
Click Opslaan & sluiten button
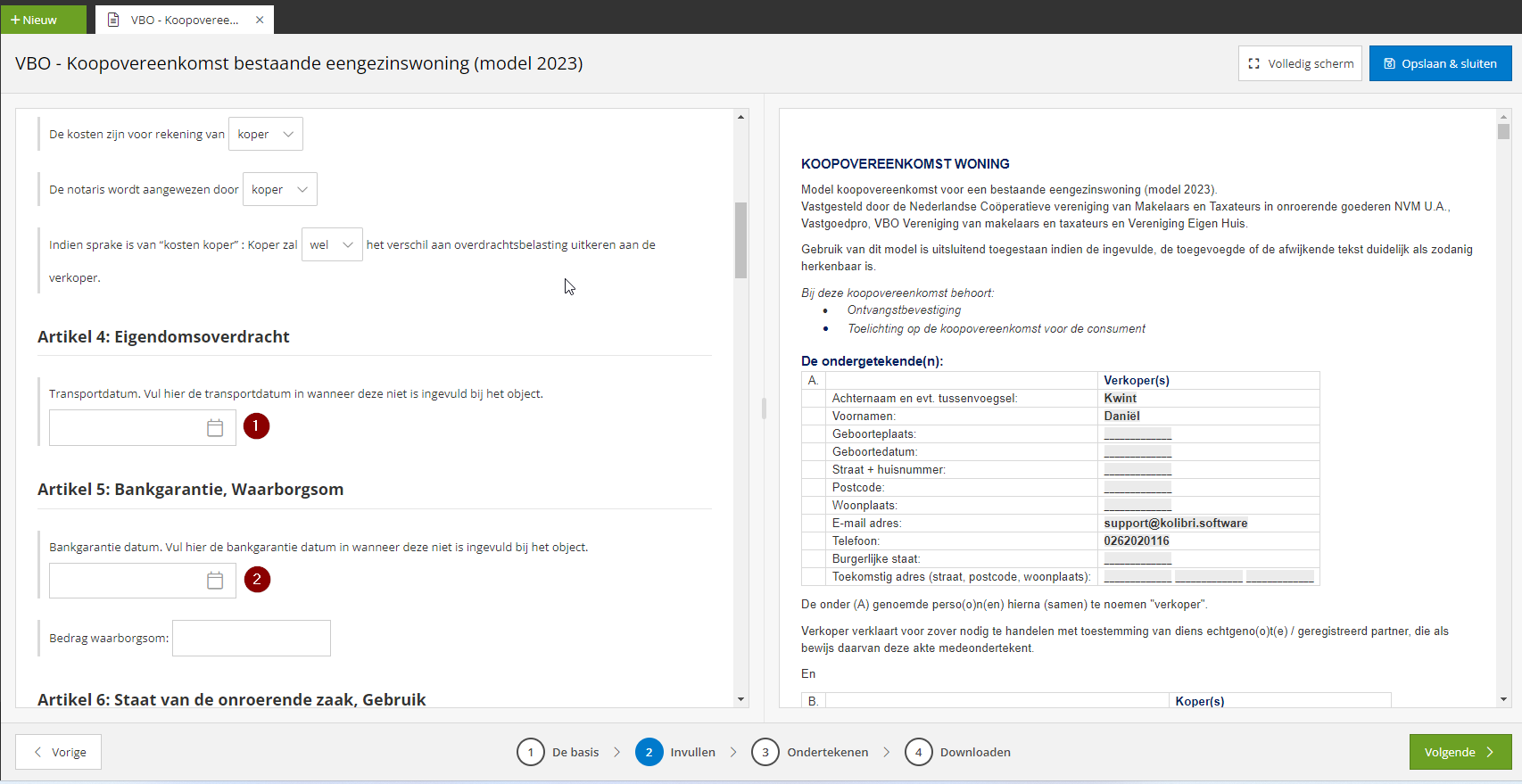(x=1440, y=63)
